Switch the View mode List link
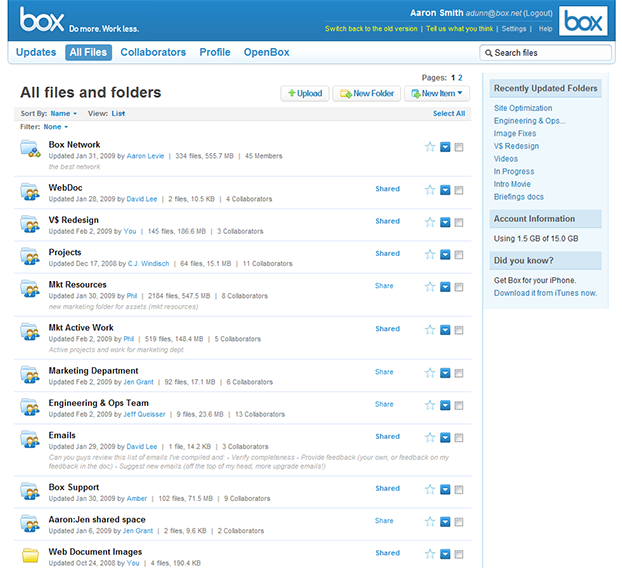Image resolution: width=622 pixels, height=568 pixels. (118, 113)
